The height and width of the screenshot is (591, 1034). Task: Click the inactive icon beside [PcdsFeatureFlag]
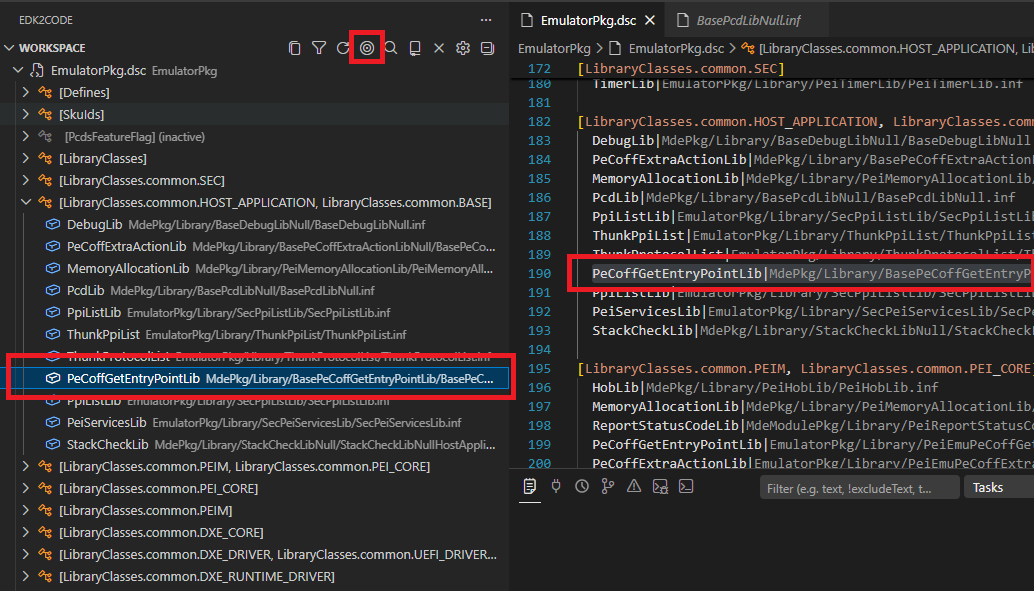point(45,137)
